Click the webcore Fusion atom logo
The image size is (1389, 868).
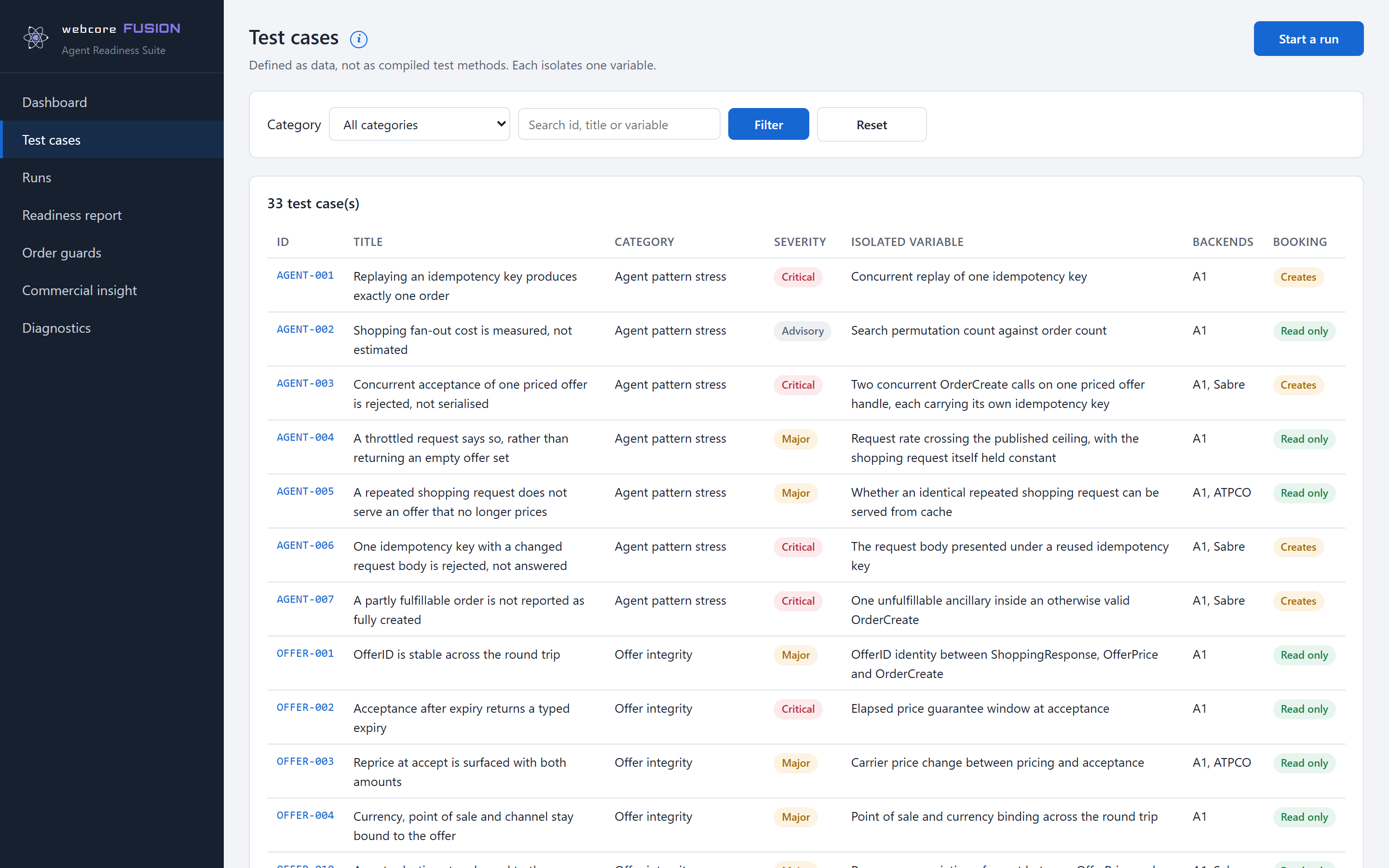click(x=36, y=38)
